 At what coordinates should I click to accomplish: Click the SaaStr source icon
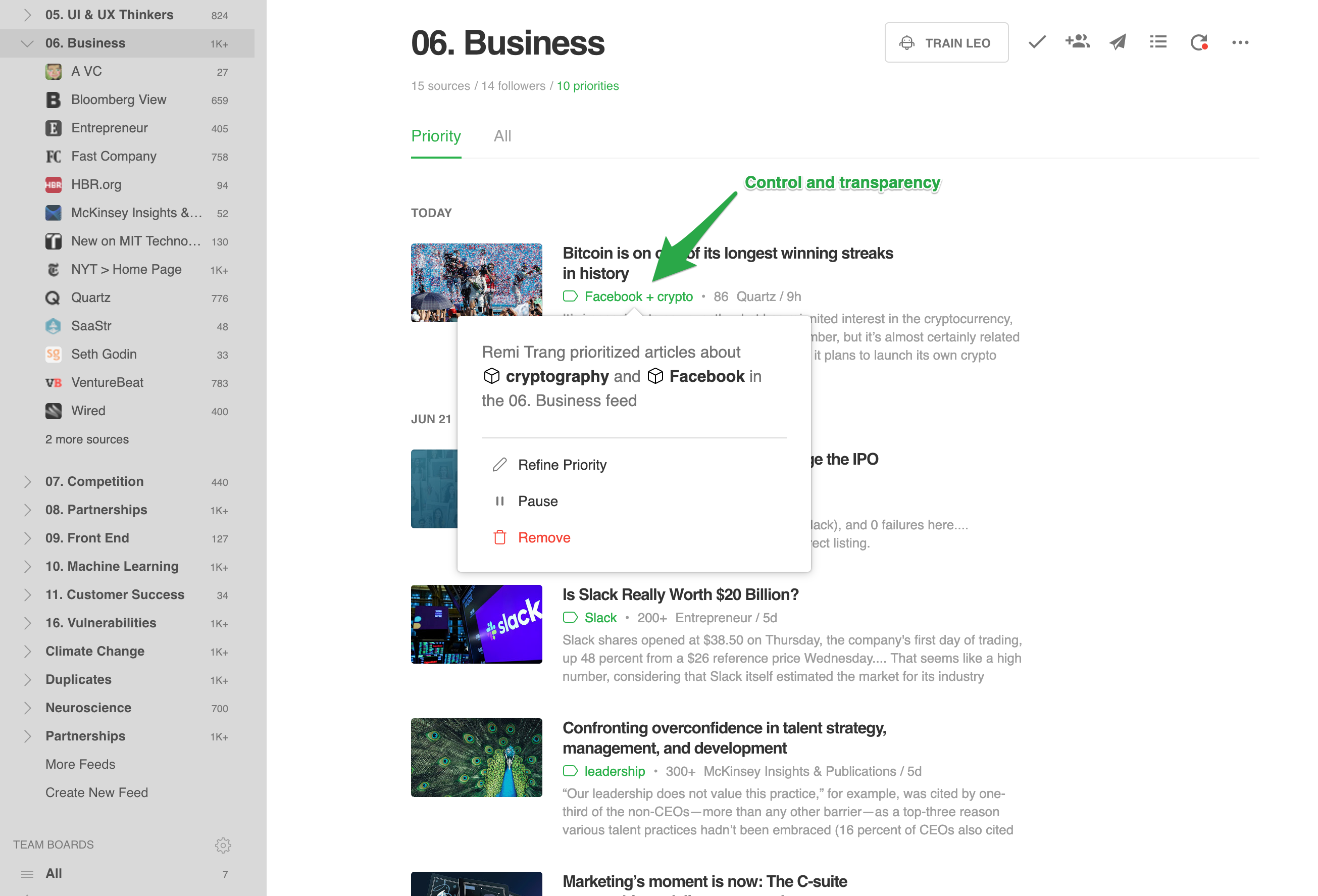pyautogui.click(x=54, y=326)
